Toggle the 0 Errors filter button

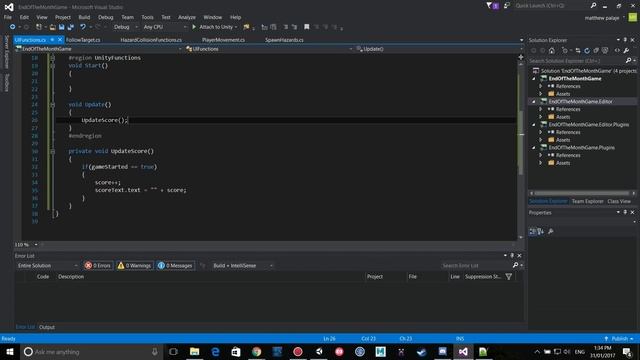[x=98, y=266]
